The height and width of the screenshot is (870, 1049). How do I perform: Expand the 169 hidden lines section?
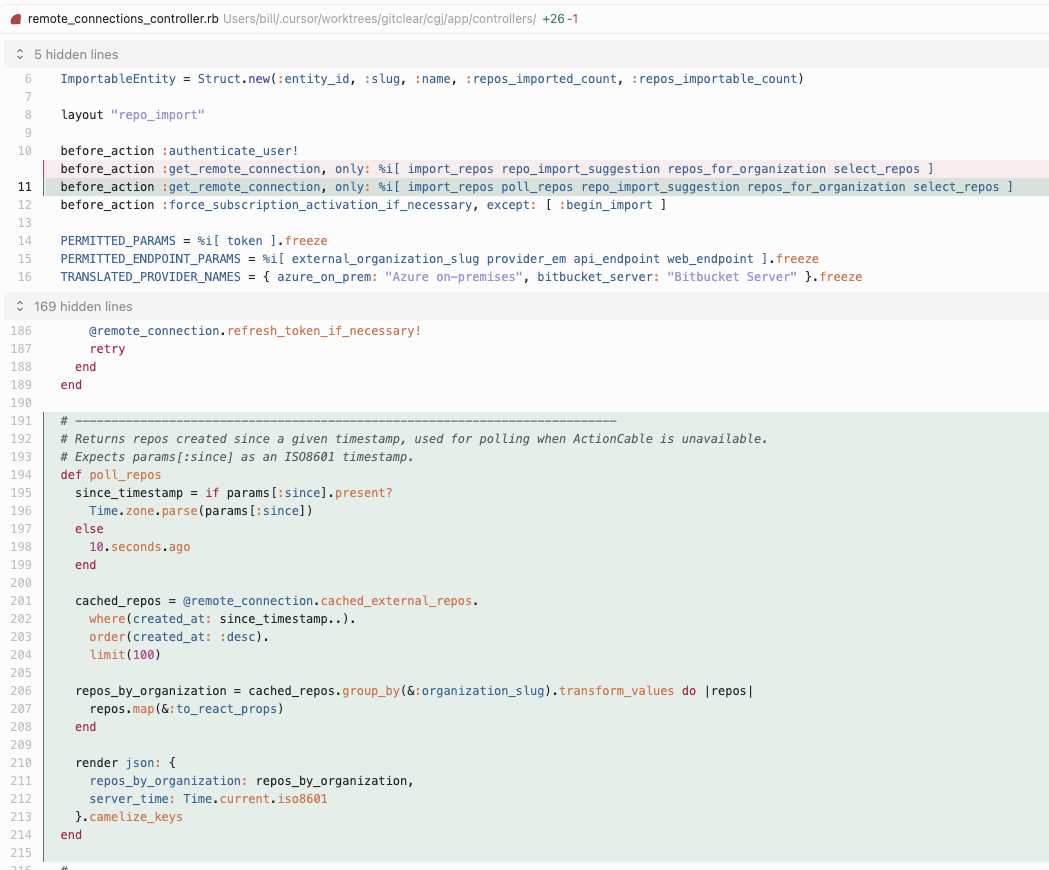pos(83,306)
